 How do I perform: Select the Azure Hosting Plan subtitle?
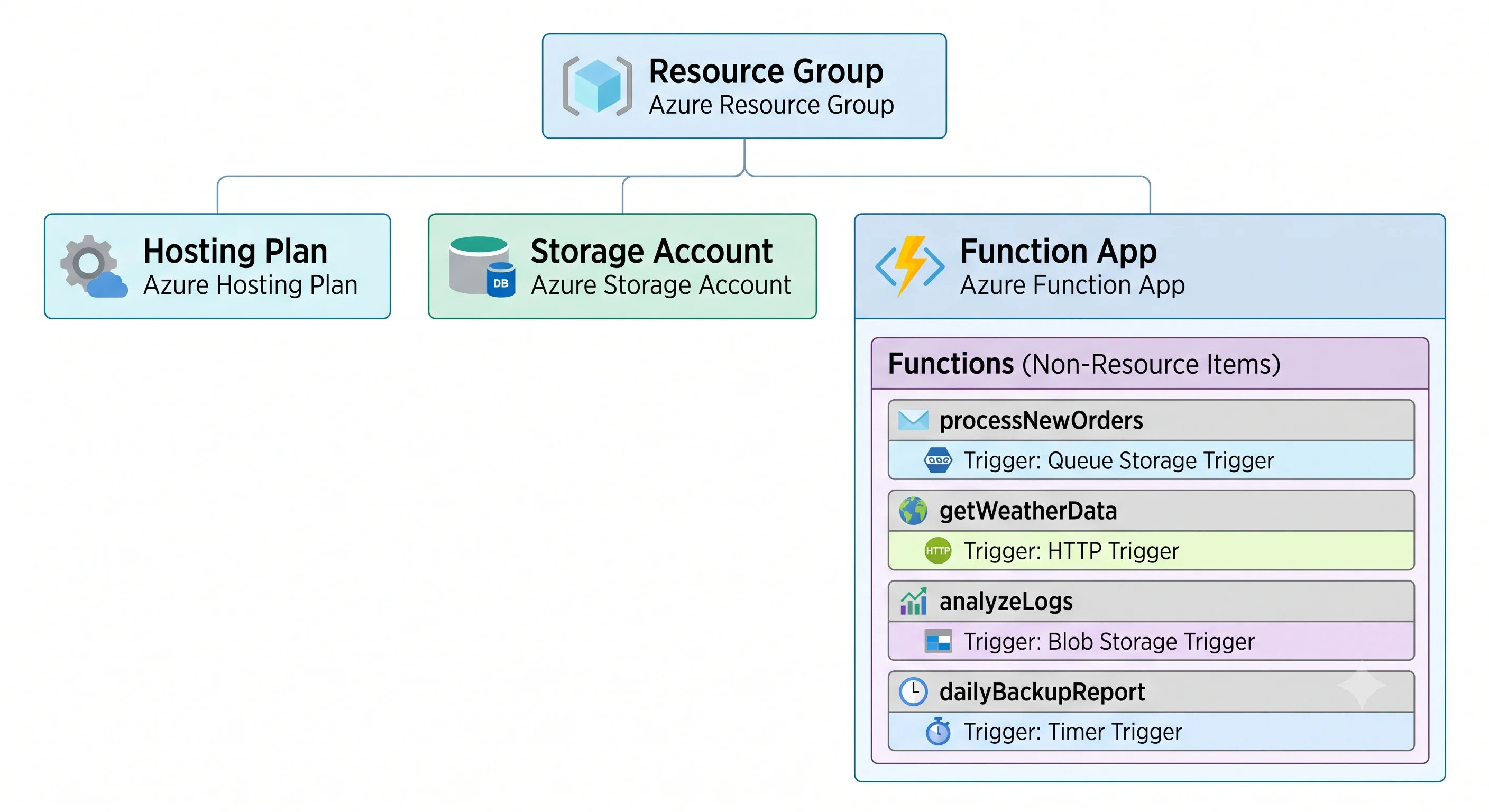pyautogui.click(x=250, y=285)
